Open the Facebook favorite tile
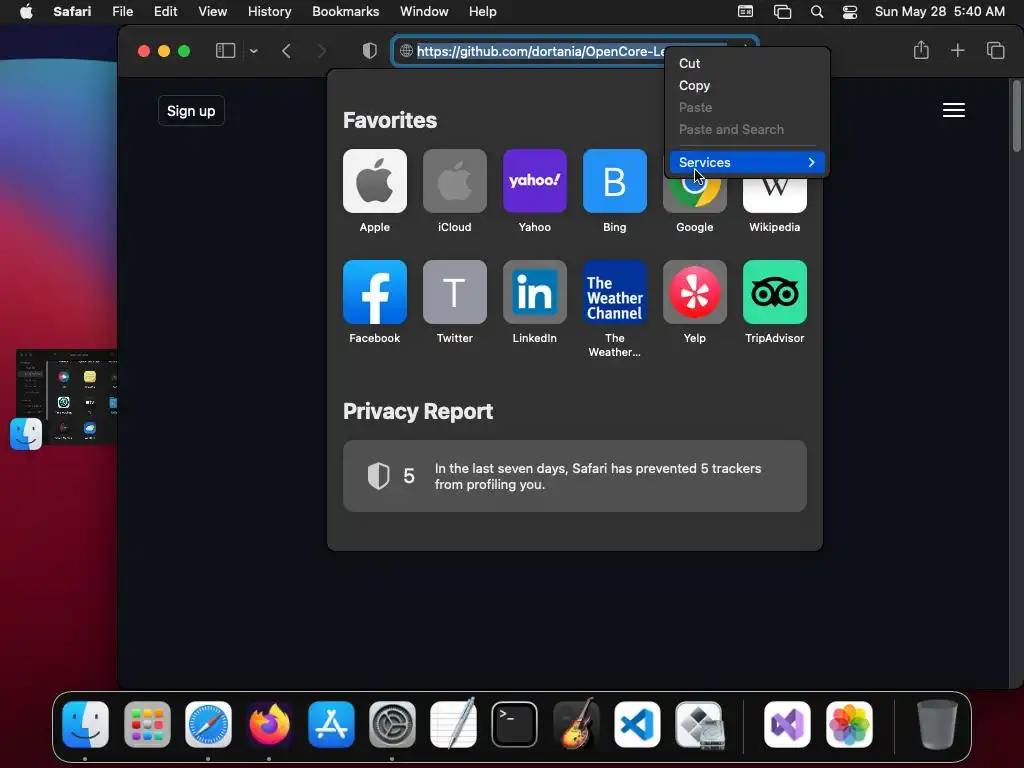 pos(374,292)
